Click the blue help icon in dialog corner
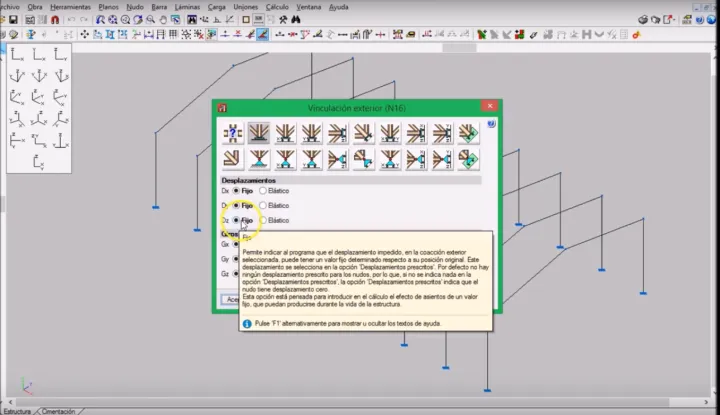Screen dimensions: 720x415 pos(491,125)
